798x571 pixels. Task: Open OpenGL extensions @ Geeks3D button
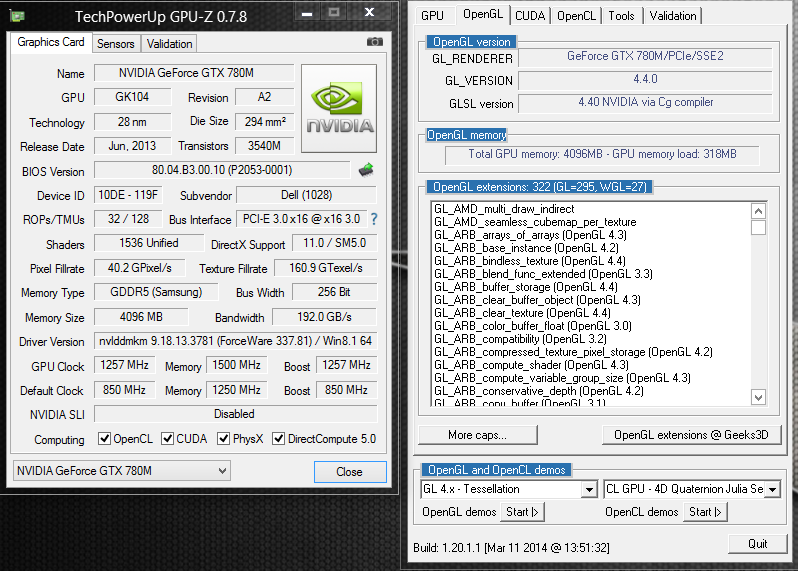pos(691,435)
